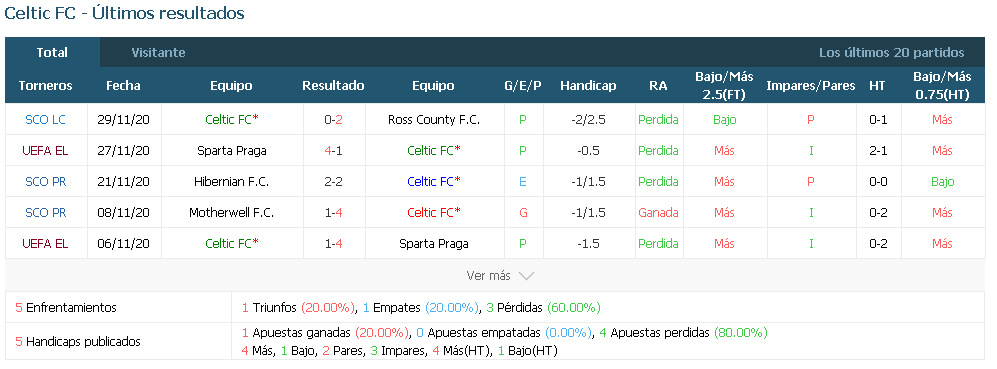This screenshot has height=369, width=997.
Task: Open SCO PR tournament on 08/11/20 row
Action: (45, 212)
